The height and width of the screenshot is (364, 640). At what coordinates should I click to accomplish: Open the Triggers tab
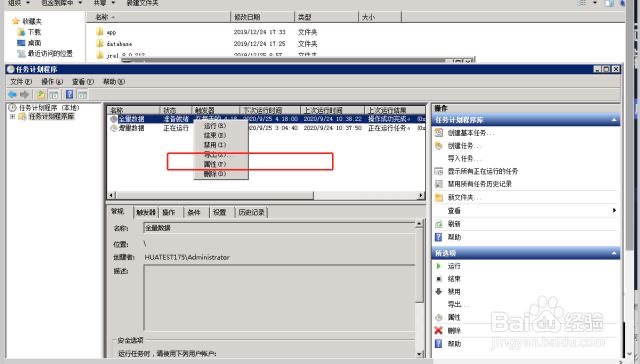coord(146,213)
